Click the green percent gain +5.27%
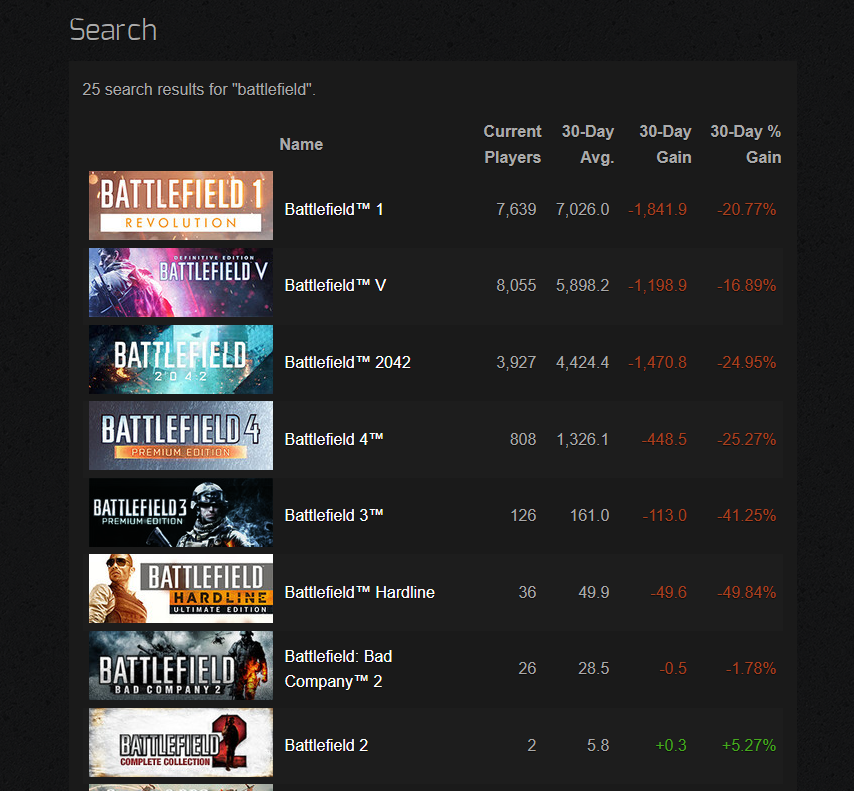Image resolution: width=854 pixels, height=791 pixels. 749,745
